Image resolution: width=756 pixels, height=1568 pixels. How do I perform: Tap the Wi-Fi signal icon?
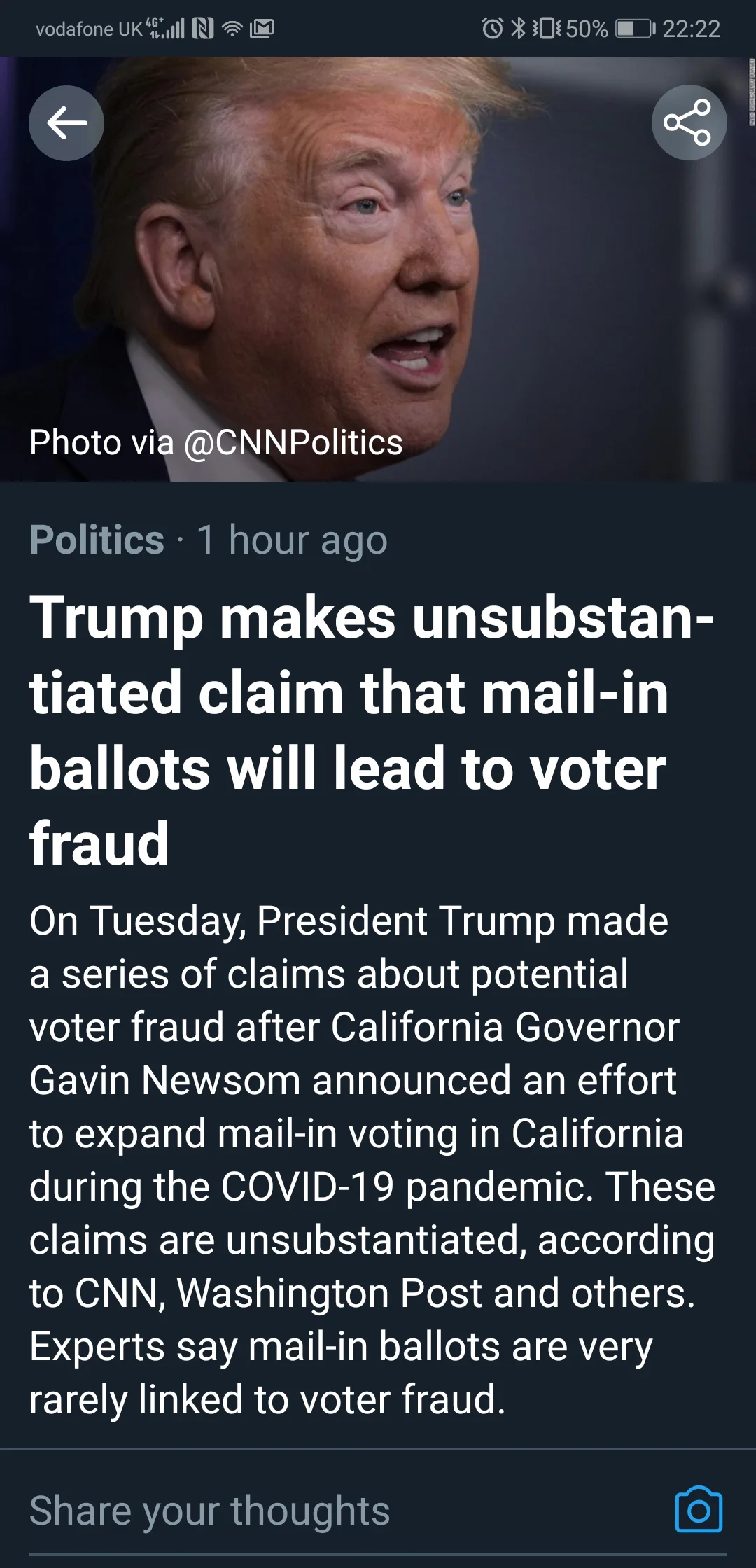point(232,29)
